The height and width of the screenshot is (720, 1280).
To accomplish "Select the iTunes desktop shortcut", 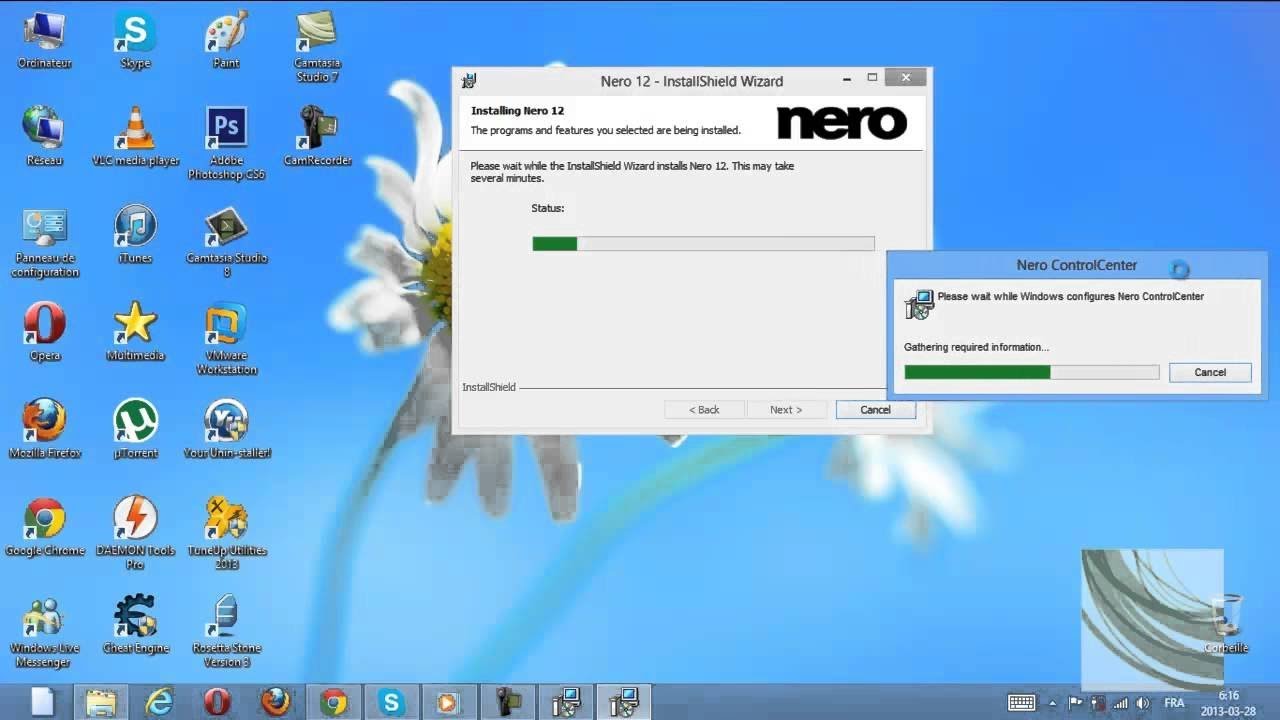I will click(135, 235).
